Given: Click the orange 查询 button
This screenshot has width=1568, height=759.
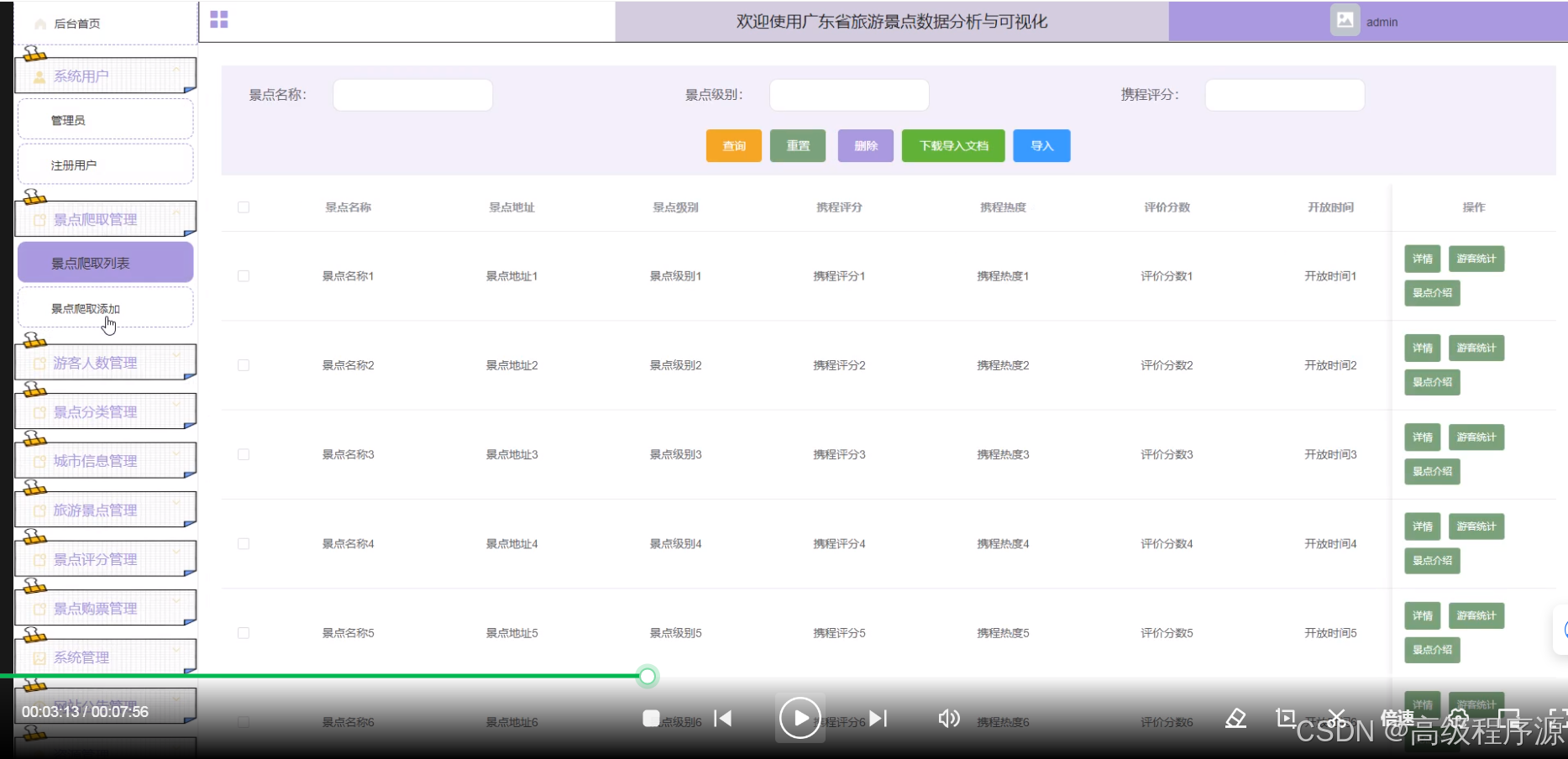Looking at the screenshot, I should [x=734, y=146].
